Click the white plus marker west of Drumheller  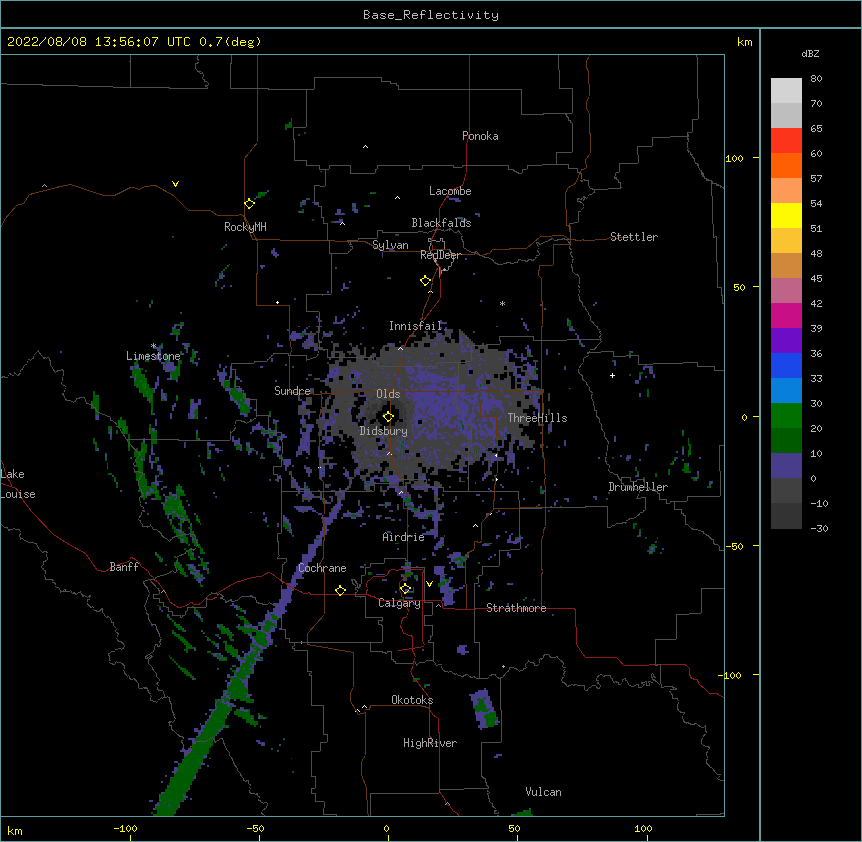tap(612, 375)
